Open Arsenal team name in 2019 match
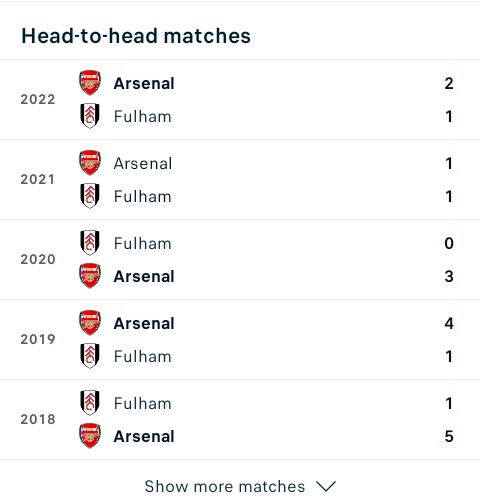Image resolution: width=480 pixels, height=503 pixels. 144,323
